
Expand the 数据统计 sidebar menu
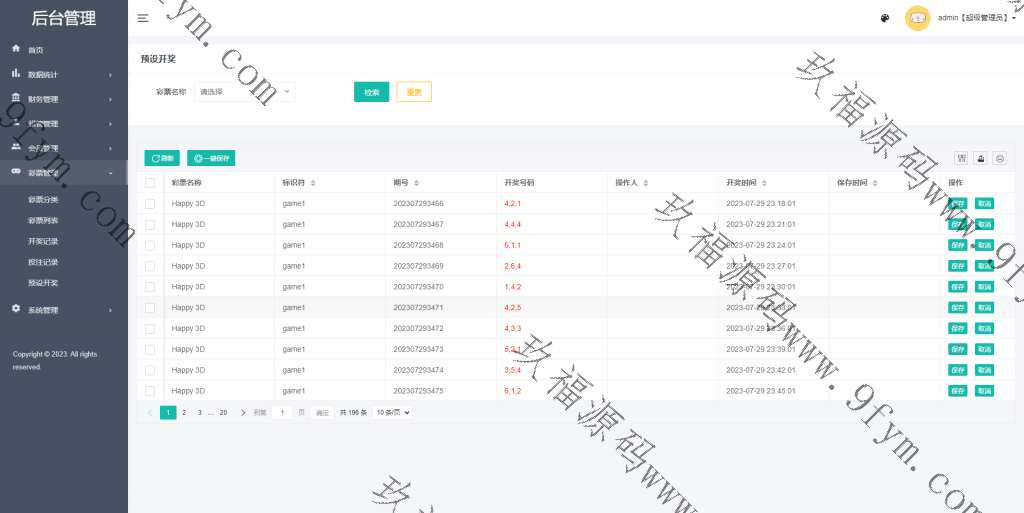(63, 74)
